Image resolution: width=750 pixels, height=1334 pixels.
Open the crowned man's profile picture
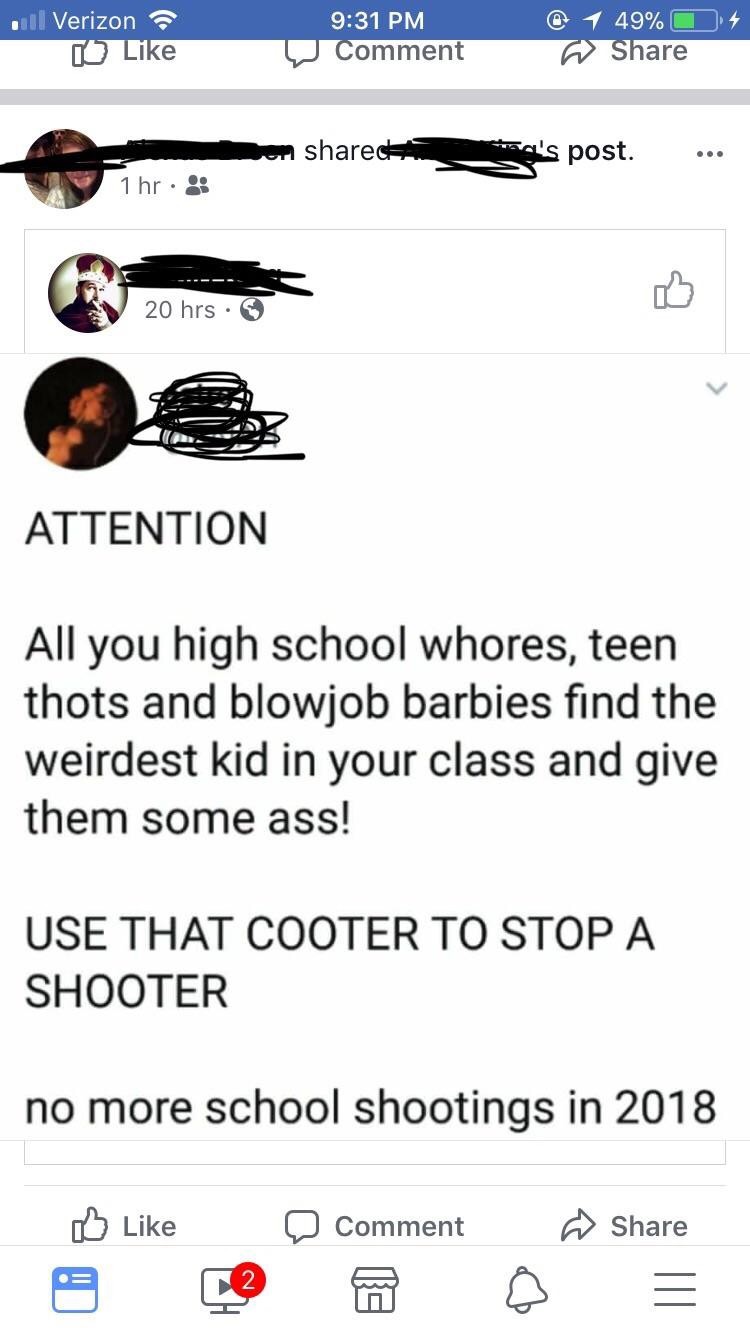(88, 292)
